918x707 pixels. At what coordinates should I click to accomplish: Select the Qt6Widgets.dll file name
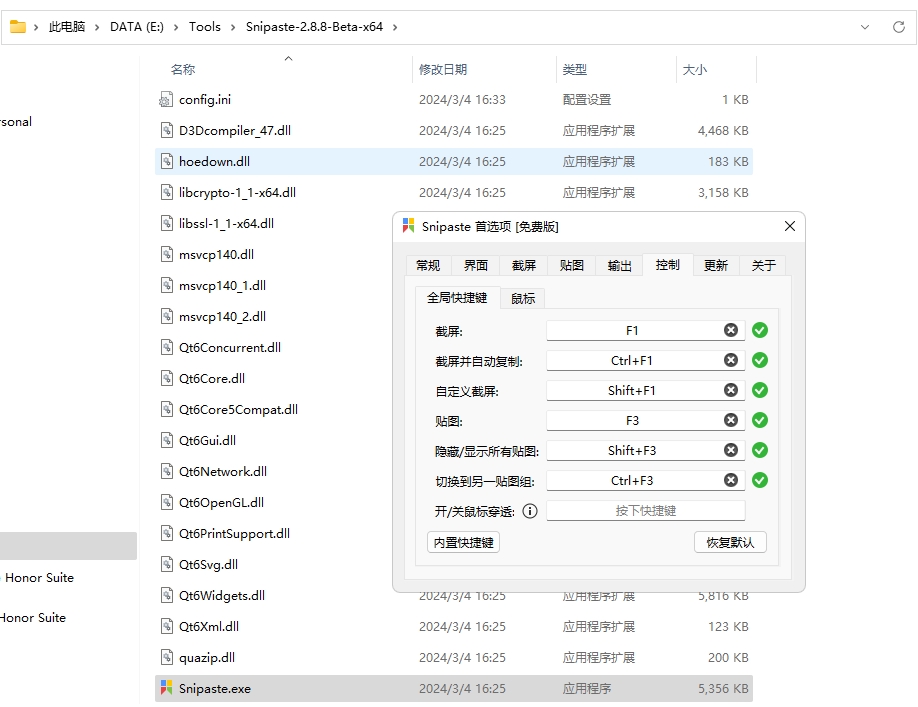click(x=222, y=595)
